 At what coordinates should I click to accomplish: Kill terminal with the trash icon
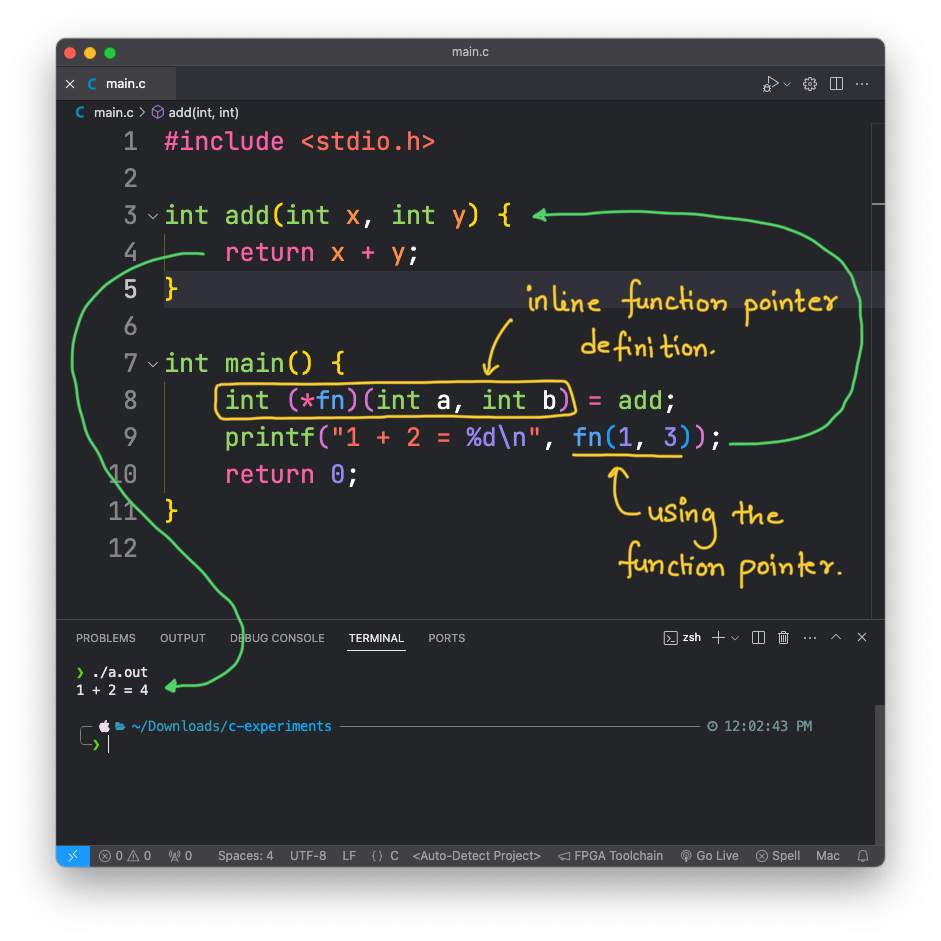[x=783, y=637]
